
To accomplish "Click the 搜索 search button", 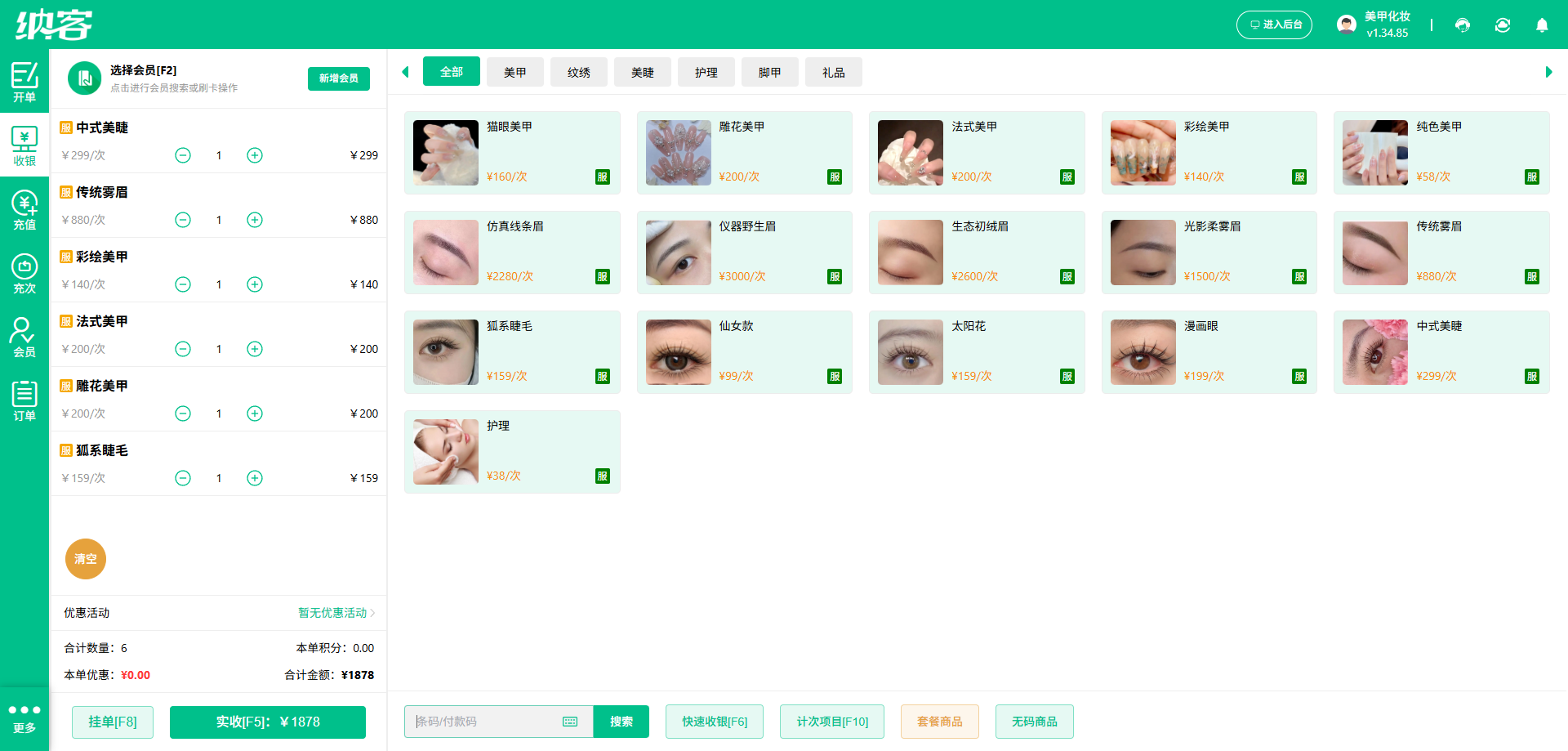I will click(x=621, y=722).
